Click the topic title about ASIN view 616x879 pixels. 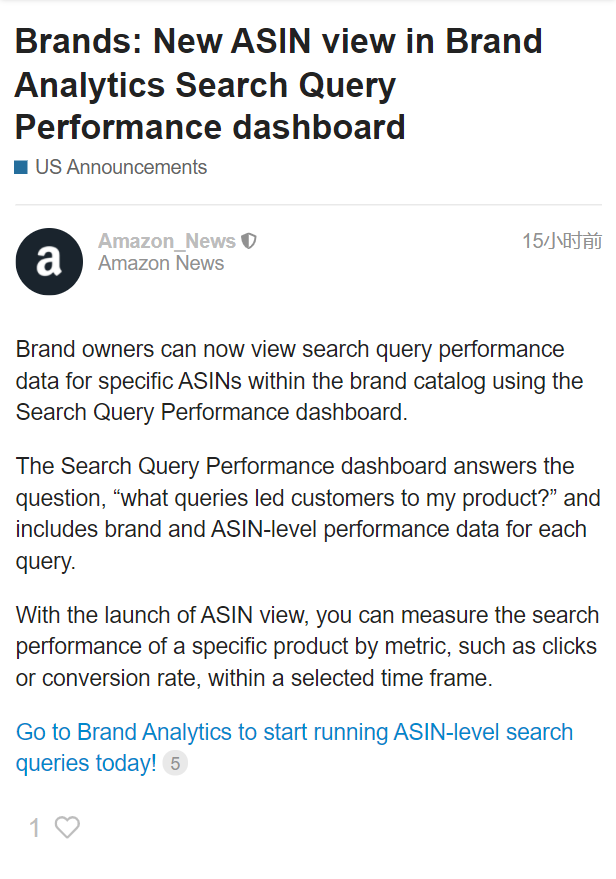pyautogui.click(x=279, y=84)
